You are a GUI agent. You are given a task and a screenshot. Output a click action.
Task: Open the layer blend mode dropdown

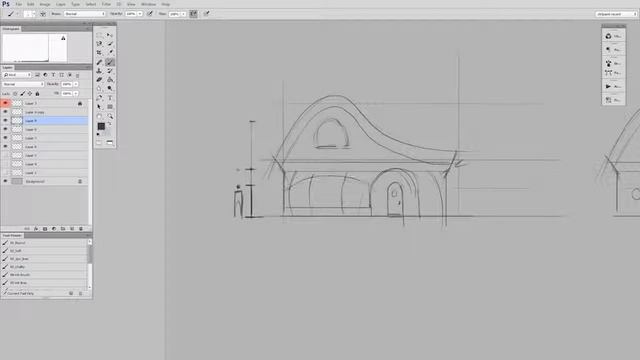[23, 84]
